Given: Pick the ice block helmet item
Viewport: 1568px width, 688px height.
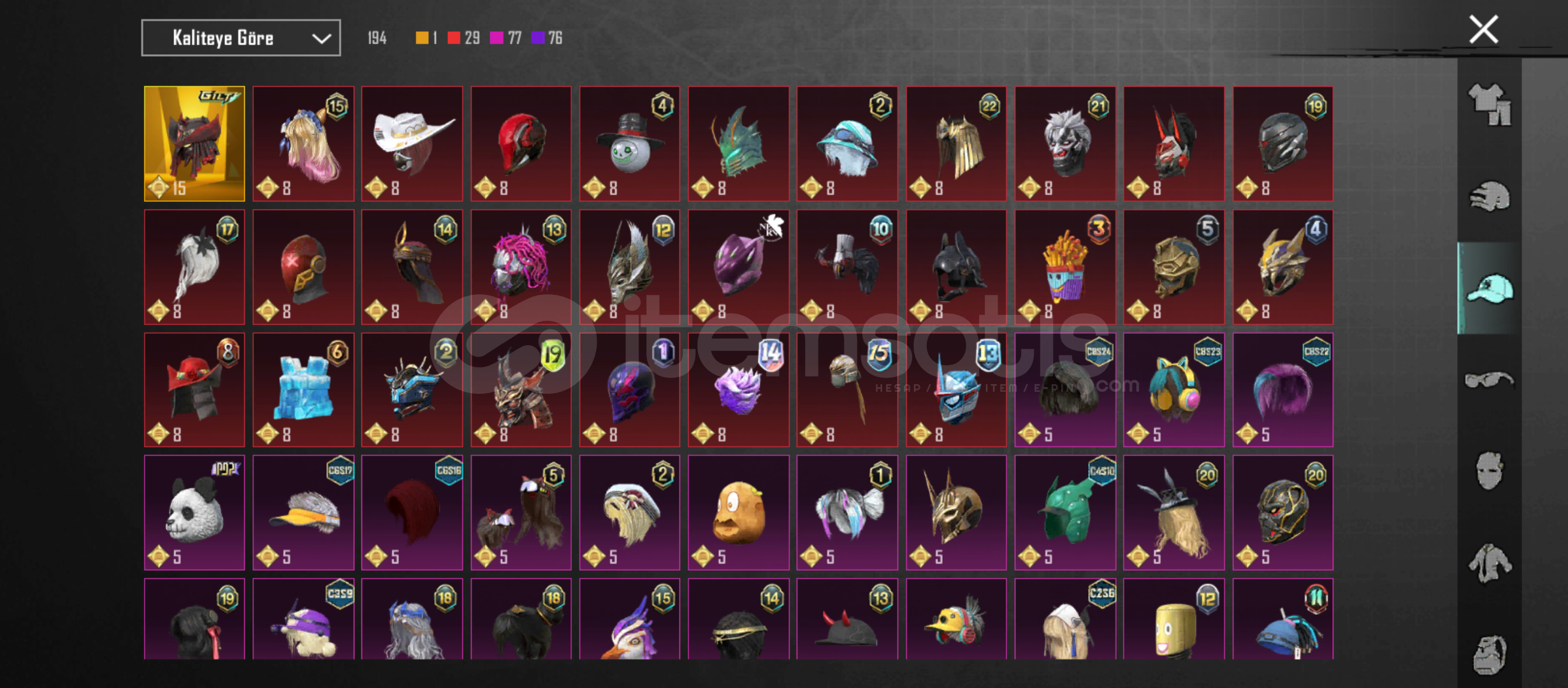Looking at the screenshot, I should point(303,390).
